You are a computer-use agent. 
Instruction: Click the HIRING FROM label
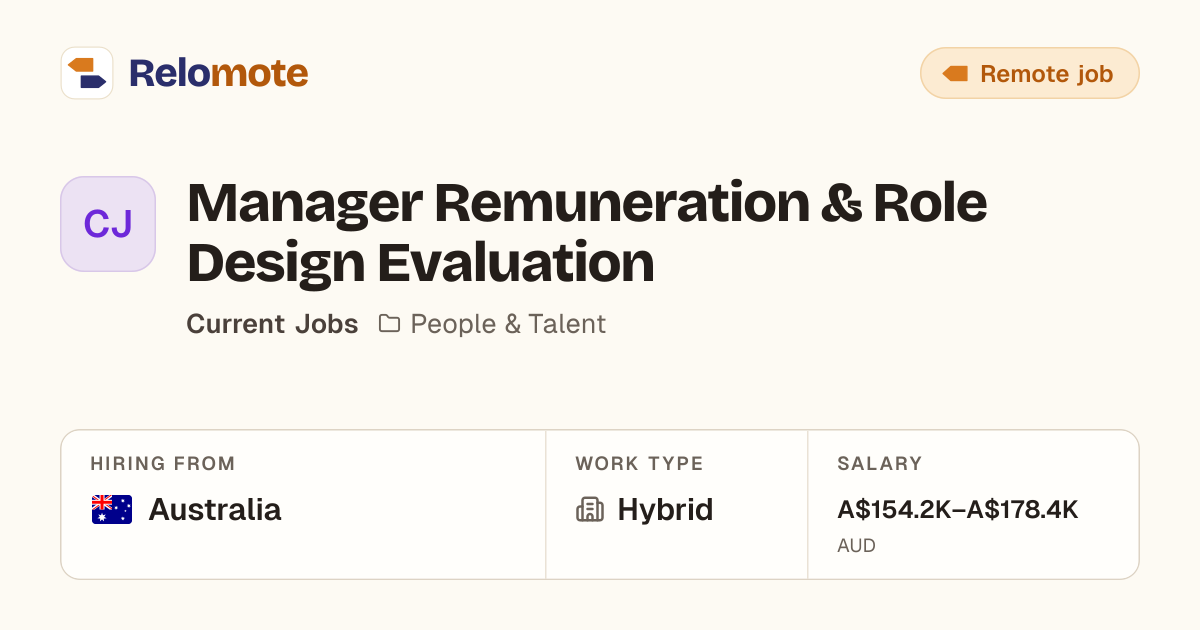[x=163, y=464]
